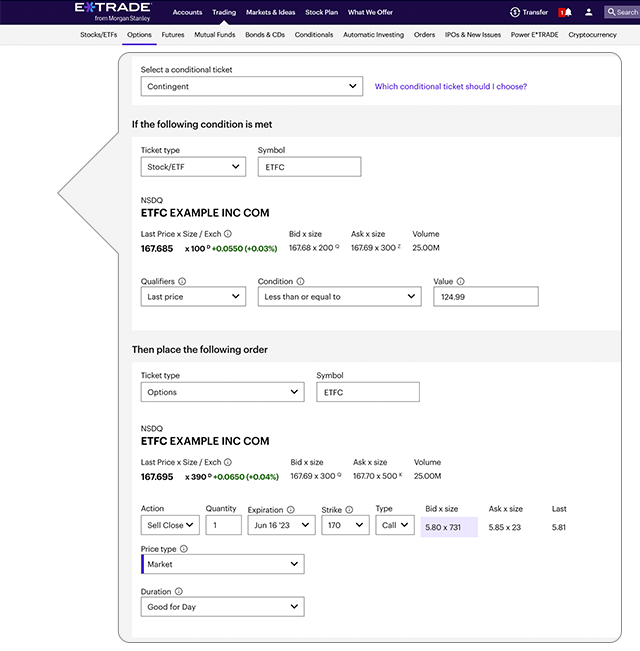Click info icon next to Price type
The height and width of the screenshot is (651, 640).
183,549
